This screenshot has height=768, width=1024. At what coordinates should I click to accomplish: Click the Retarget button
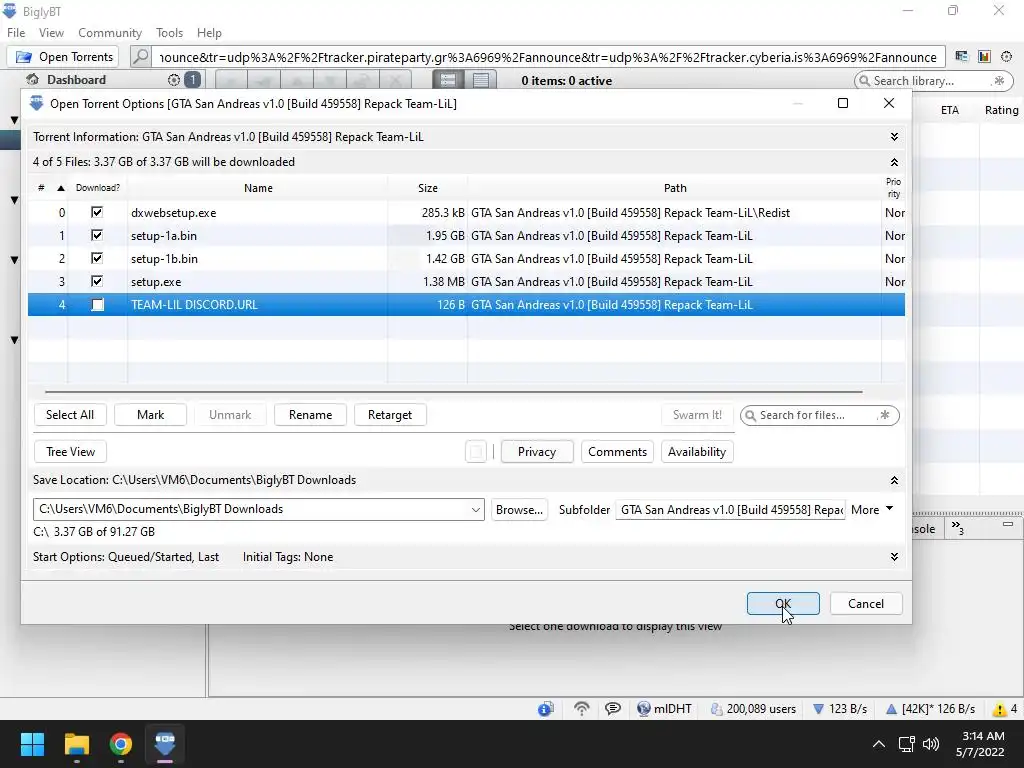[x=390, y=415]
